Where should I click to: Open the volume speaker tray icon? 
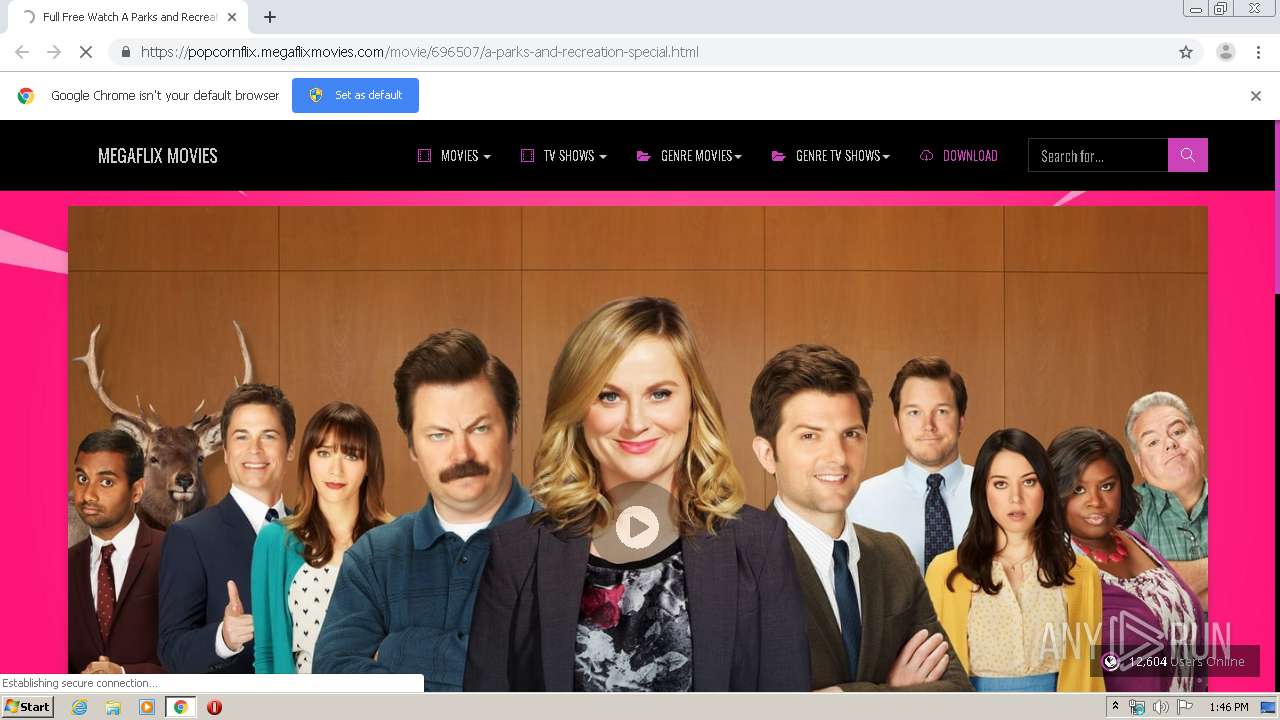1161,707
